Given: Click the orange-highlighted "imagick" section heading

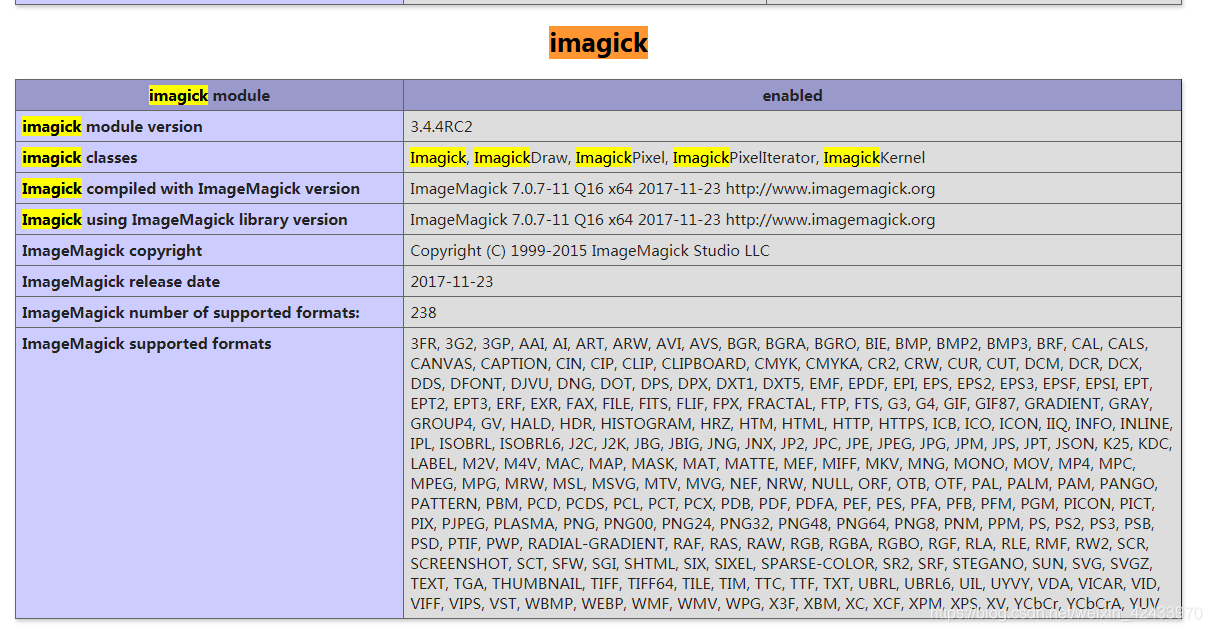Looking at the screenshot, I should (598, 43).
